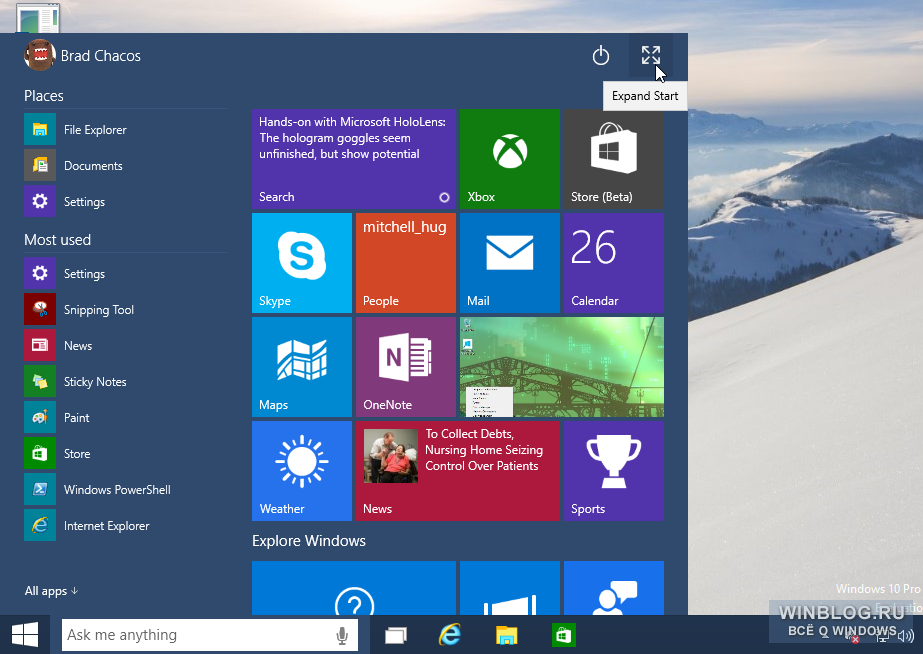Open the Maps tile
This screenshot has height=654, width=923.
coord(302,367)
